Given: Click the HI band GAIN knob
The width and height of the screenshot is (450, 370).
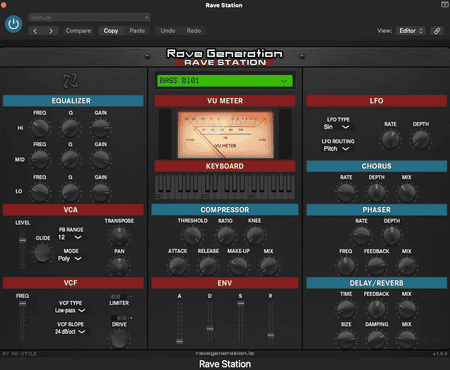Looking at the screenshot, I should (101, 128).
